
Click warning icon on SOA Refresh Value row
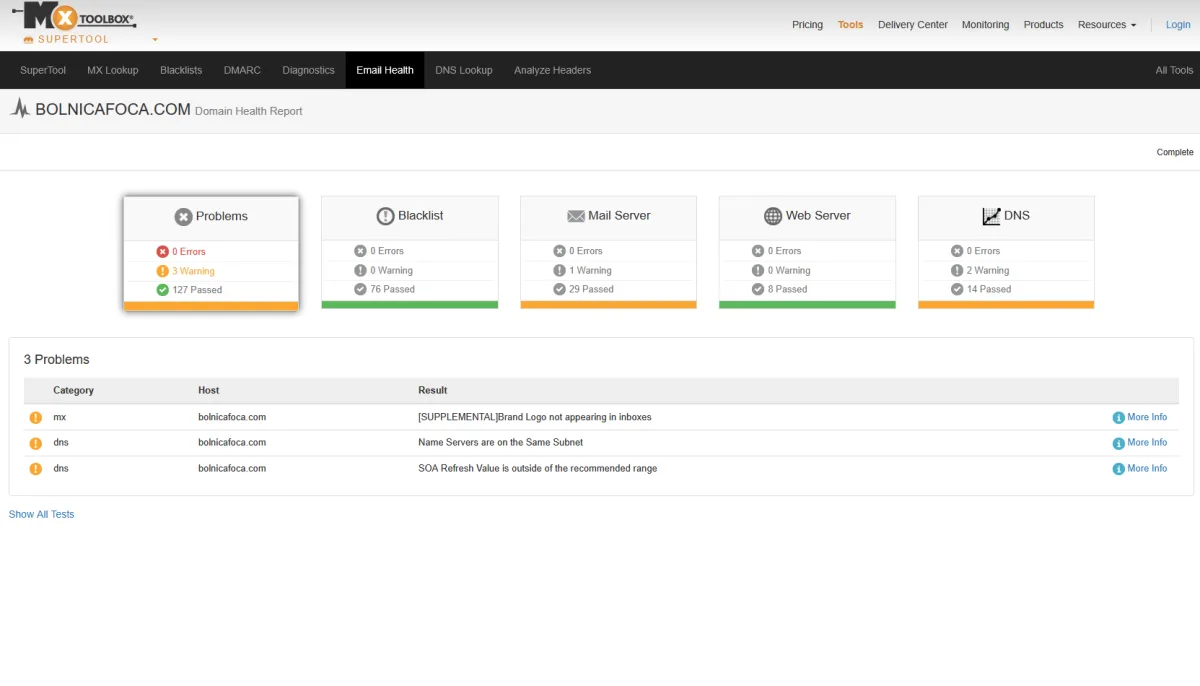point(36,468)
